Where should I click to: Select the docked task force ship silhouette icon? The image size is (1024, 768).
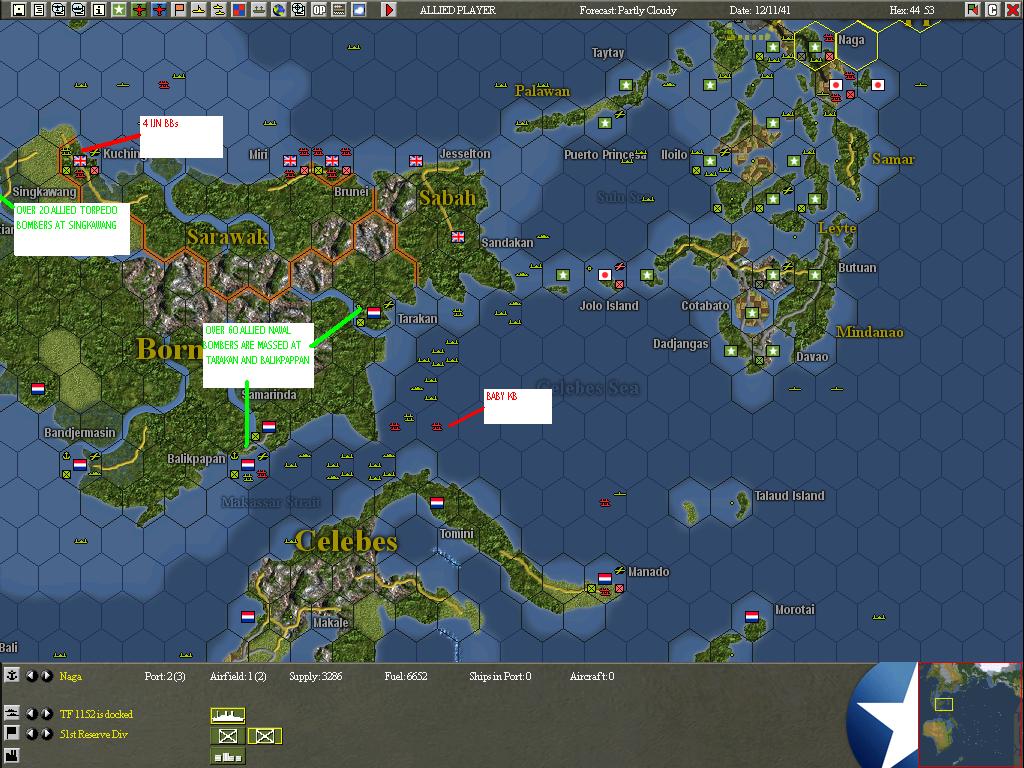(x=228, y=715)
